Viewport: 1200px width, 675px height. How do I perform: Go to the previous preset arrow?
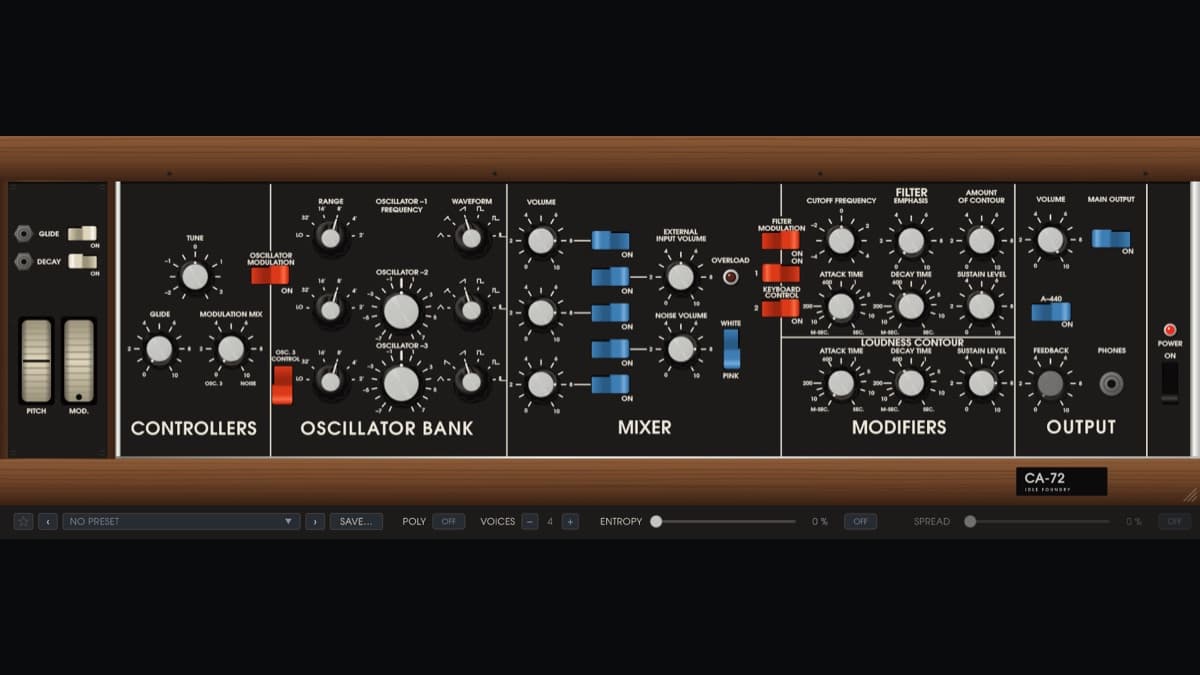pos(48,521)
